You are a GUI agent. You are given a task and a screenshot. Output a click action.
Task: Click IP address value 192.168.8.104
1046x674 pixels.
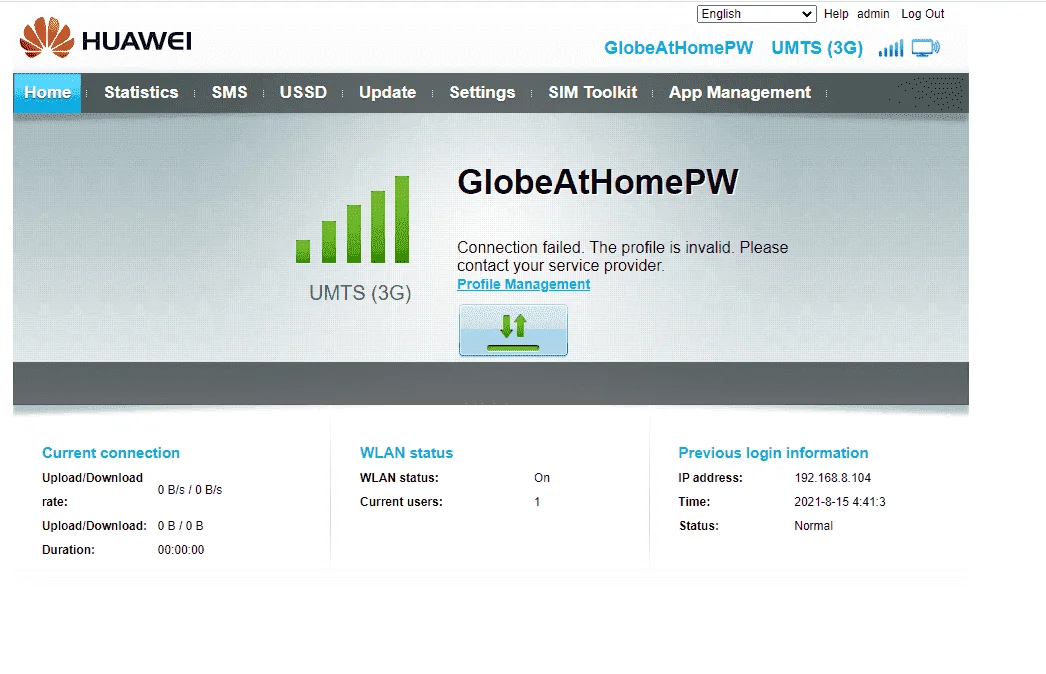(833, 478)
